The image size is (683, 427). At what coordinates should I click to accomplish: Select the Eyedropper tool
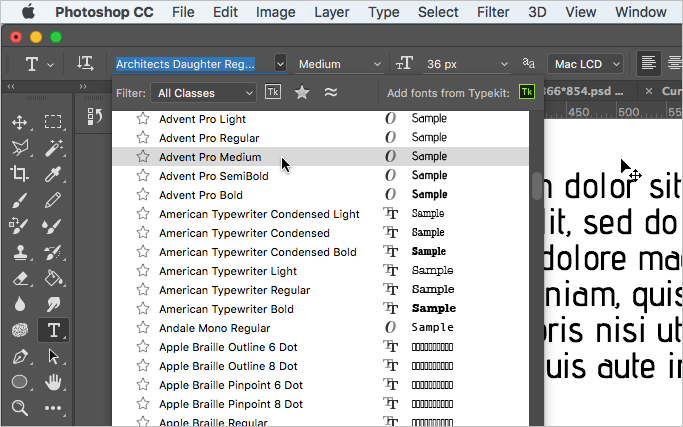tap(53, 174)
